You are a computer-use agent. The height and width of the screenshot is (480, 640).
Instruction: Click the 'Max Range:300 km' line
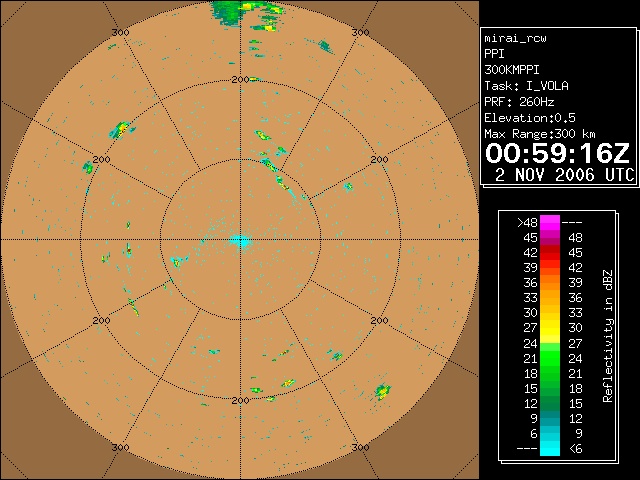[540, 134]
